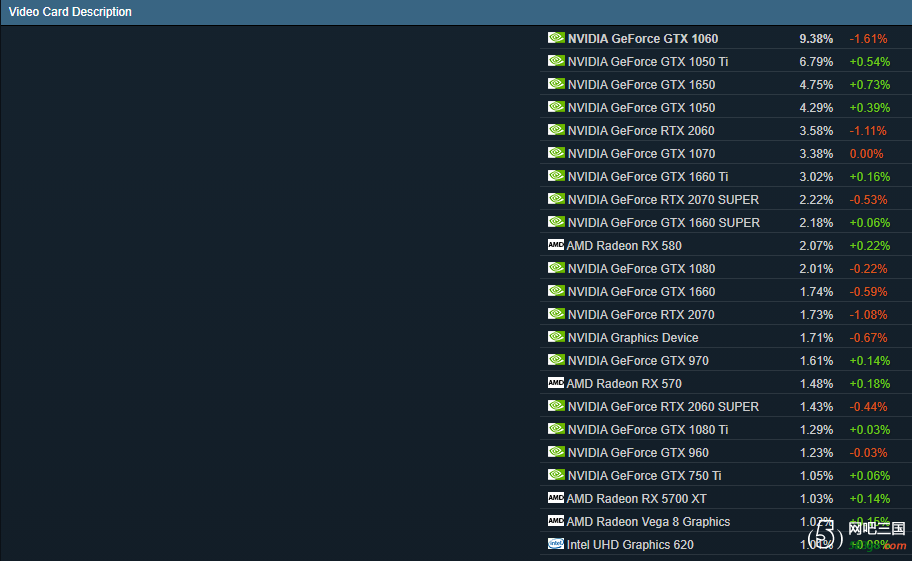Select the NVIDIA GeForce GTX 1060 name
The image size is (912, 561).
point(643,38)
